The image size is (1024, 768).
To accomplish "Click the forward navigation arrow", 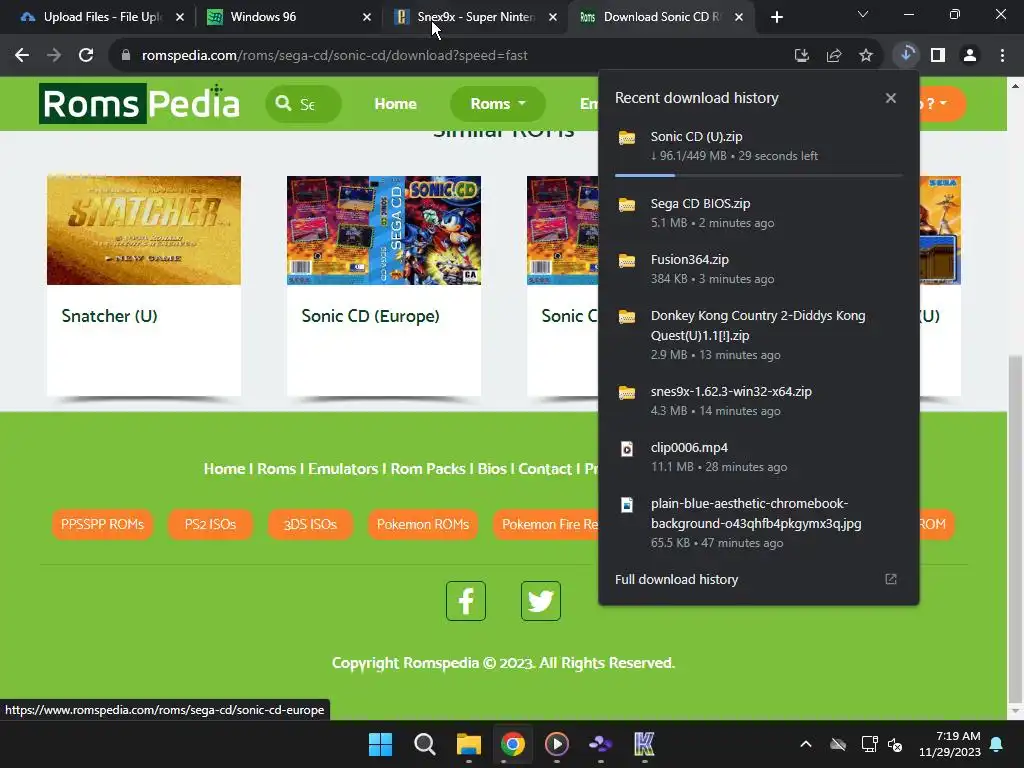I will [54, 56].
